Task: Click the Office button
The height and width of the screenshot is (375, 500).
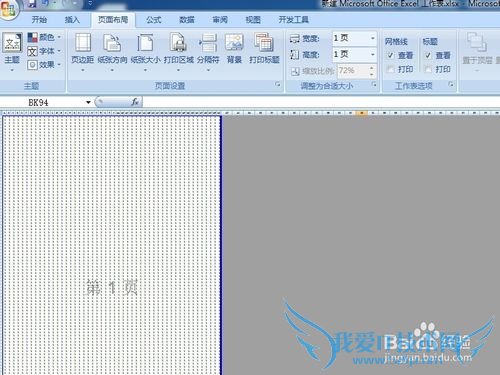Action: click(9, 10)
